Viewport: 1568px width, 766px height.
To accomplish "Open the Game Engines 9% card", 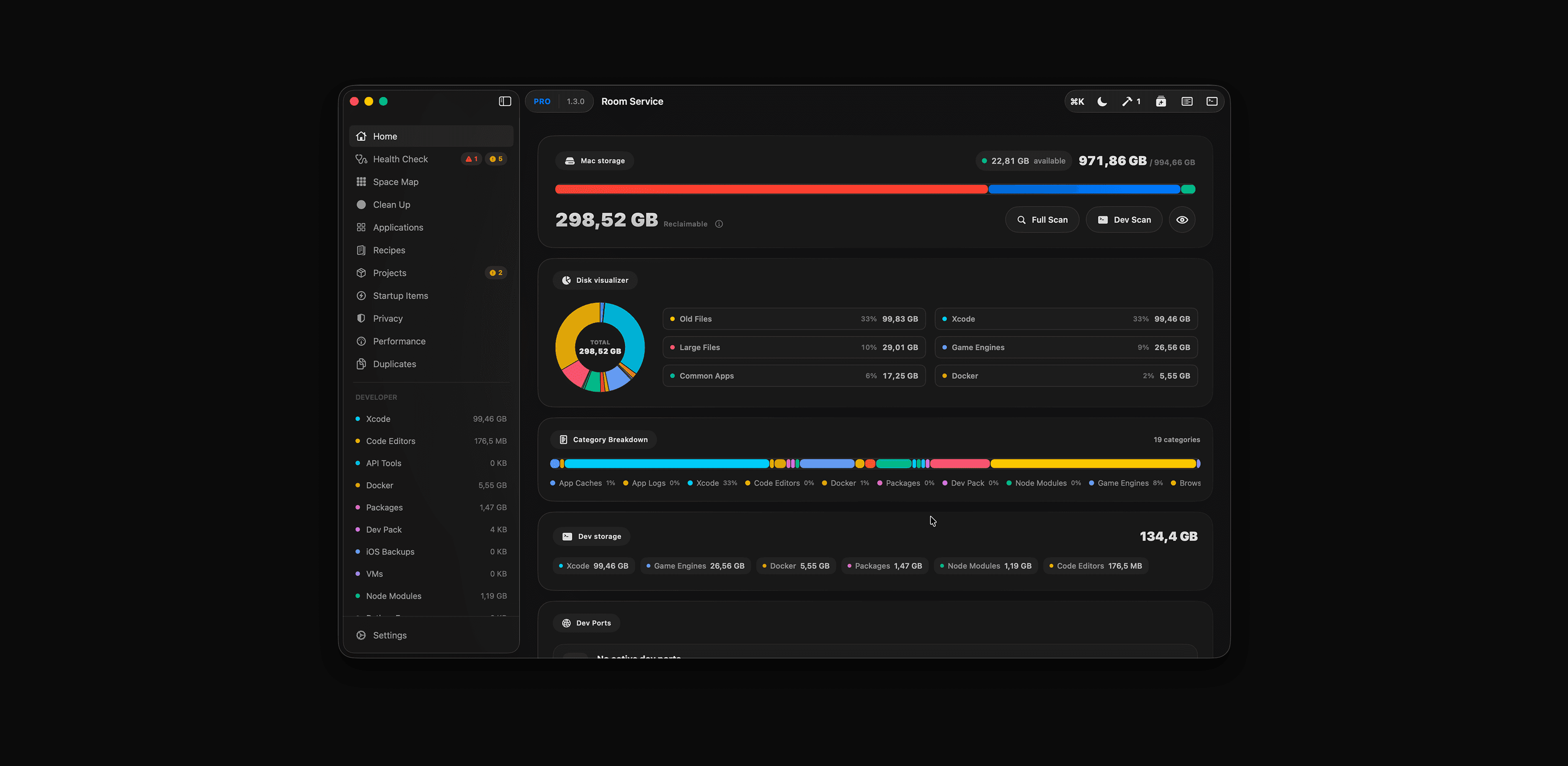I will point(1066,348).
